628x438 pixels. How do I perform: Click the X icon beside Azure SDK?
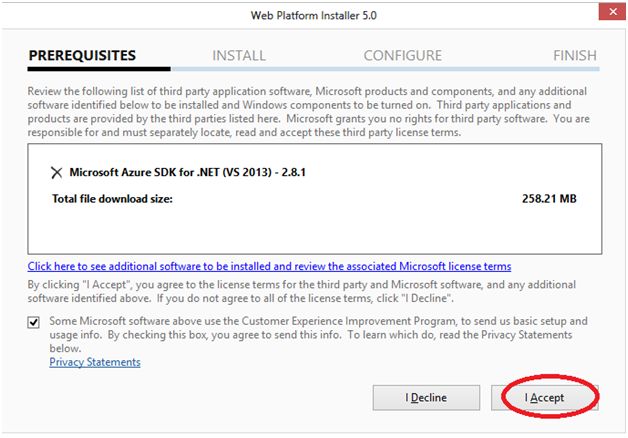coord(56,172)
